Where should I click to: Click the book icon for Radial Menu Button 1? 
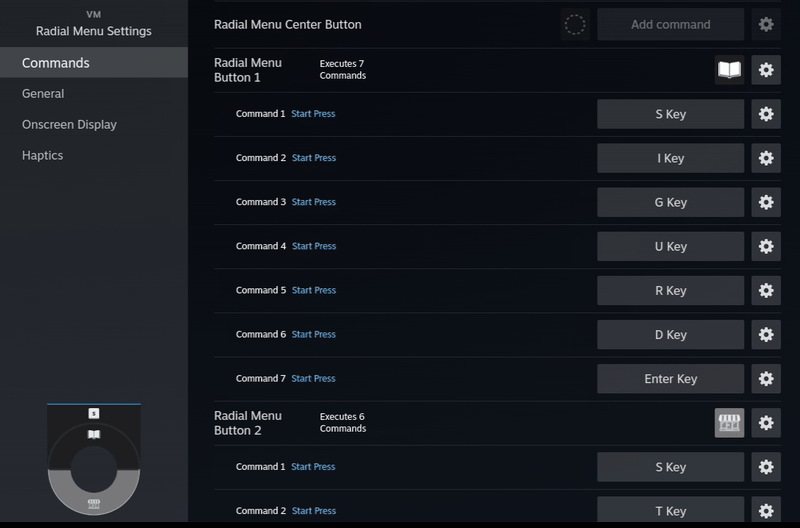click(730, 70)
